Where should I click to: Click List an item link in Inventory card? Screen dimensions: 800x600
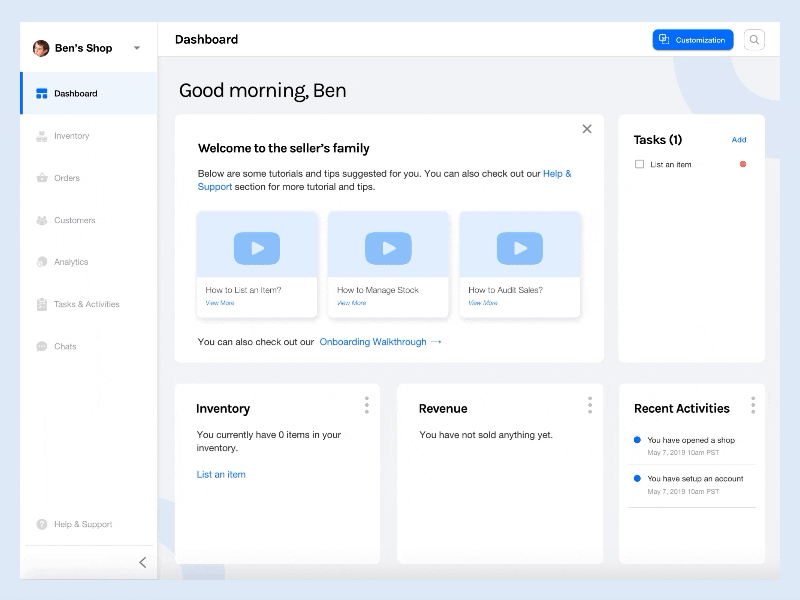[x=221, y=474]
